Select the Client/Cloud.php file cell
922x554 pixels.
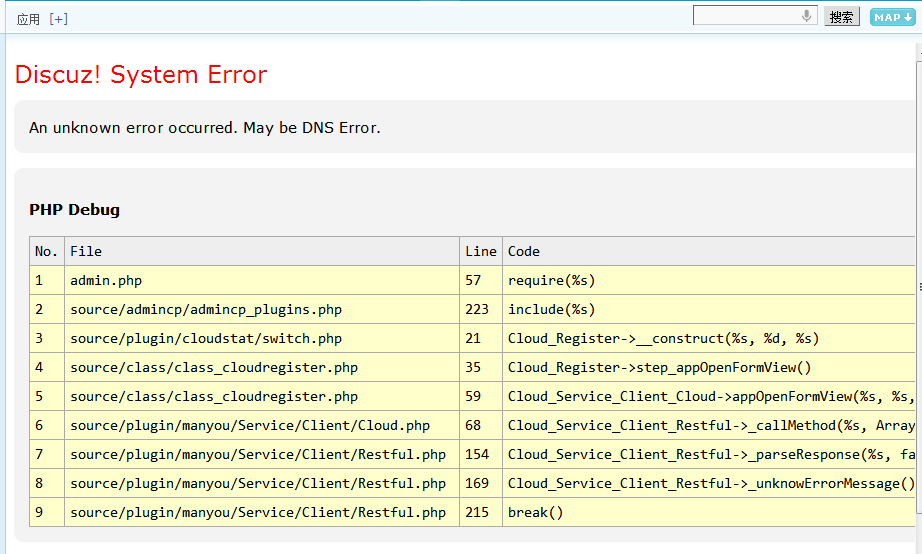262,425
